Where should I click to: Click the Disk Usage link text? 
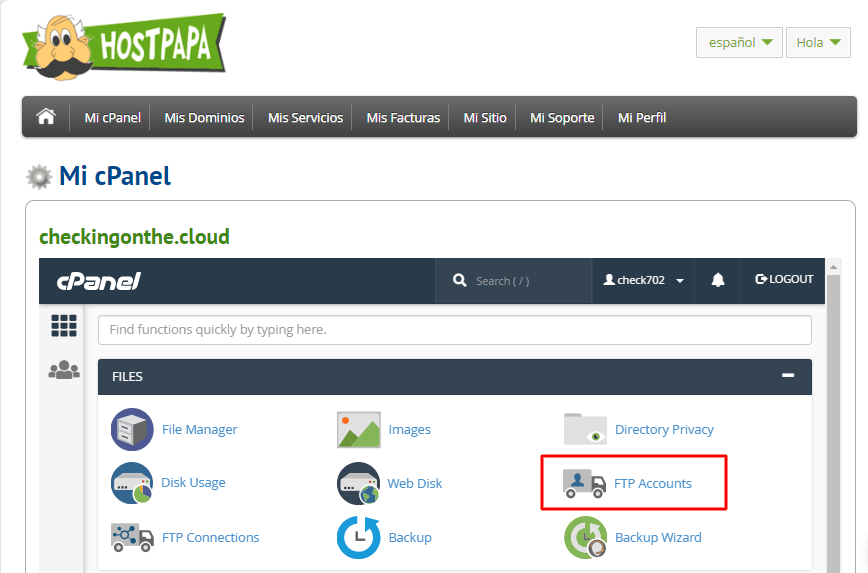[193, 483]
